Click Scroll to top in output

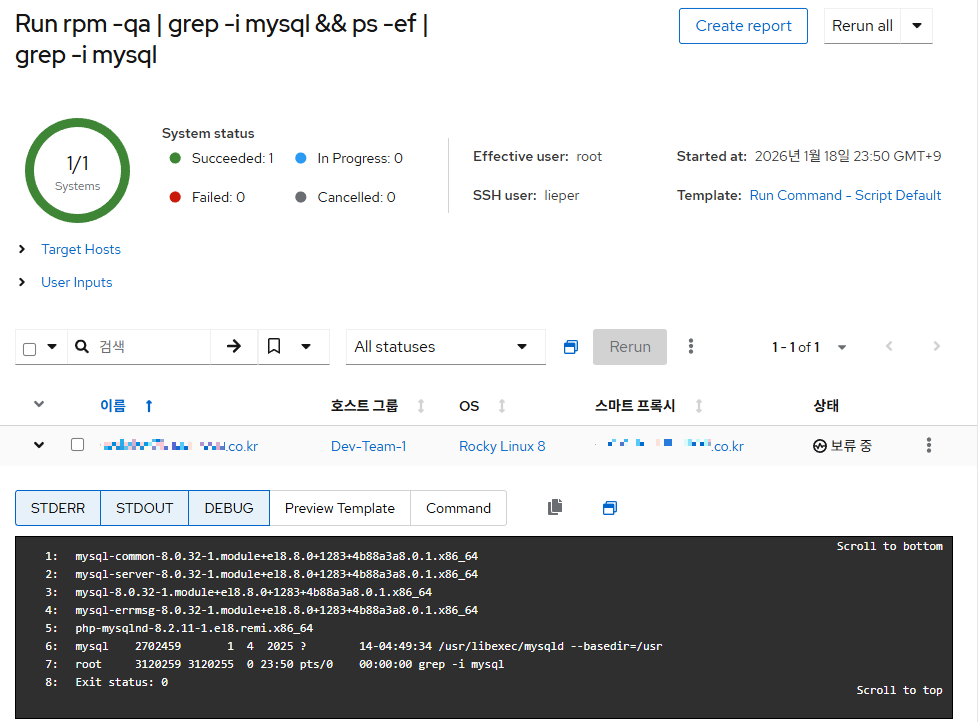(x=899, y=690)
